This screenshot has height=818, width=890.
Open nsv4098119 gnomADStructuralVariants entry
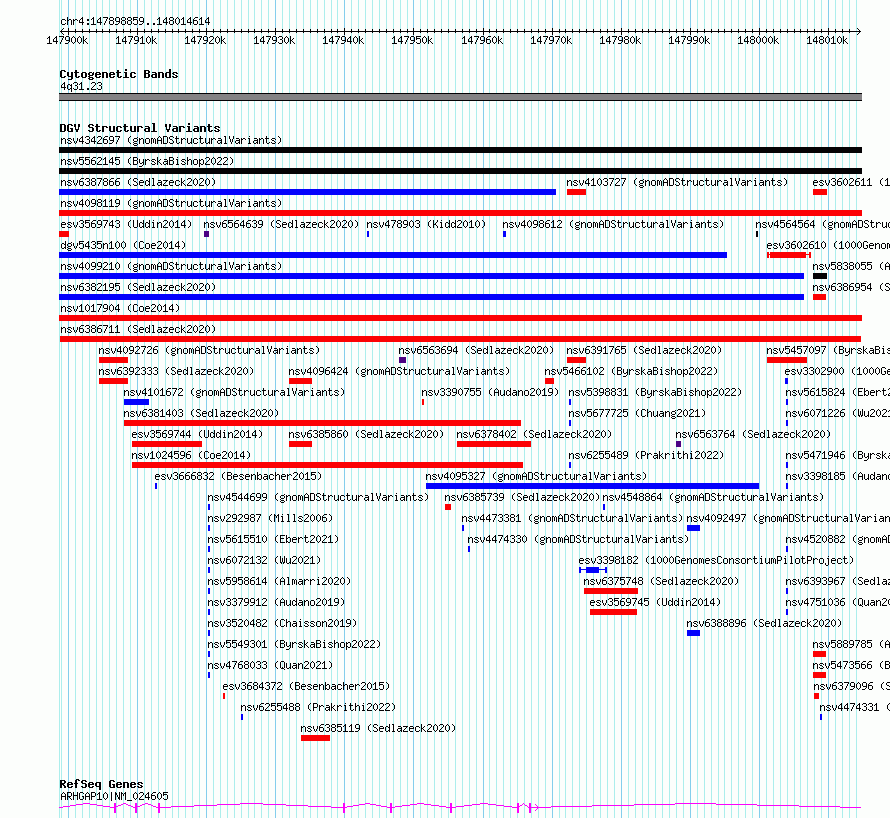click(171, 203)
